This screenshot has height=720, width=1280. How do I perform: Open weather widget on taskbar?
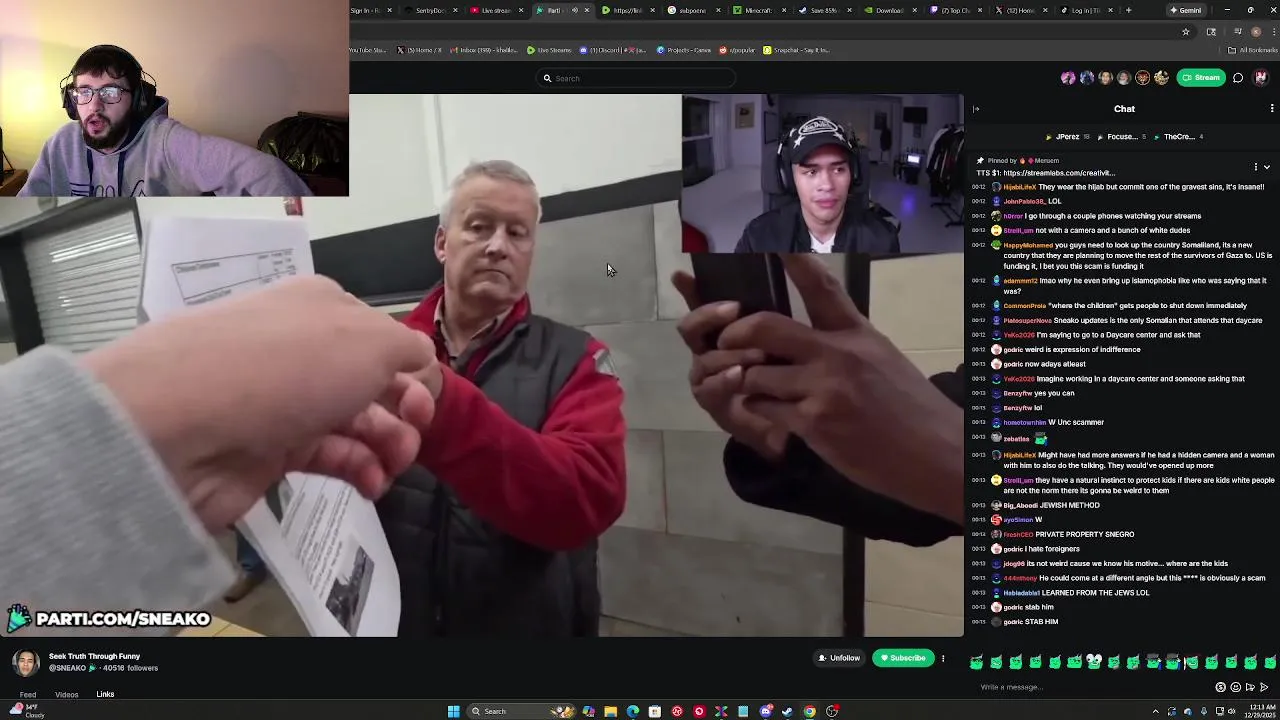tap(25, 711)
